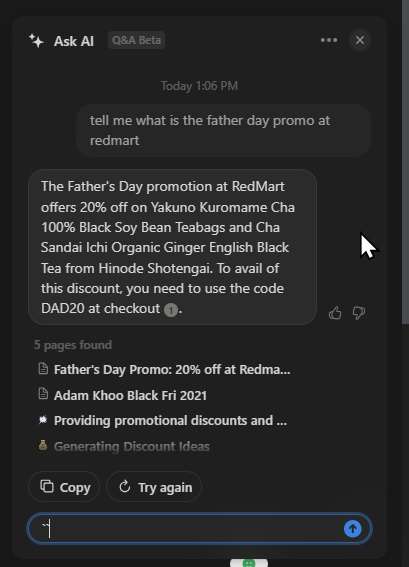
Task: Open Father's Day Promo: 20% off page
Action: coord(172,370)
